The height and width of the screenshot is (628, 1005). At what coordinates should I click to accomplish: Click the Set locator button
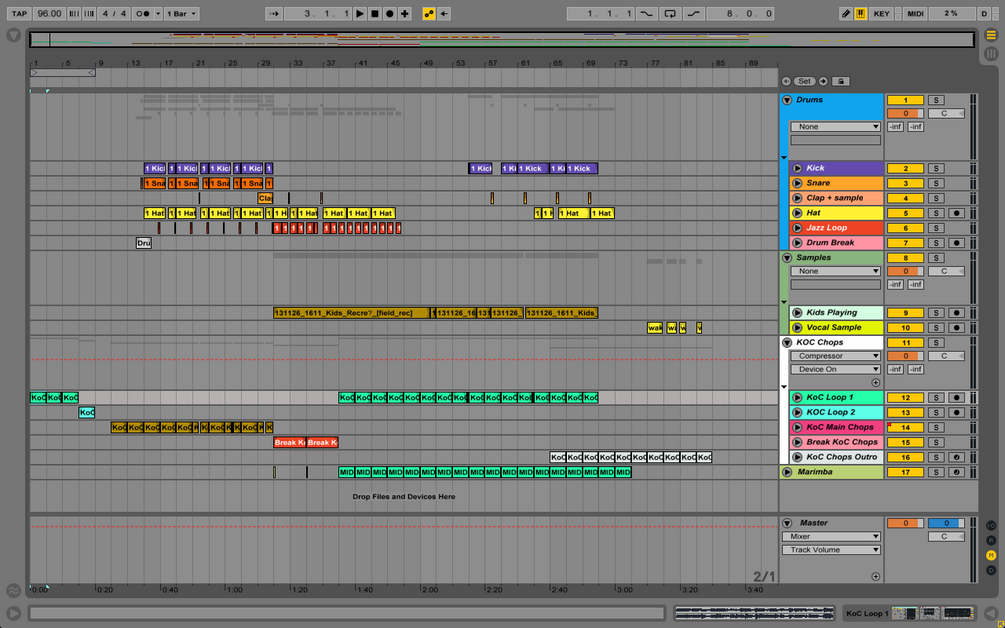pos(804,81)
